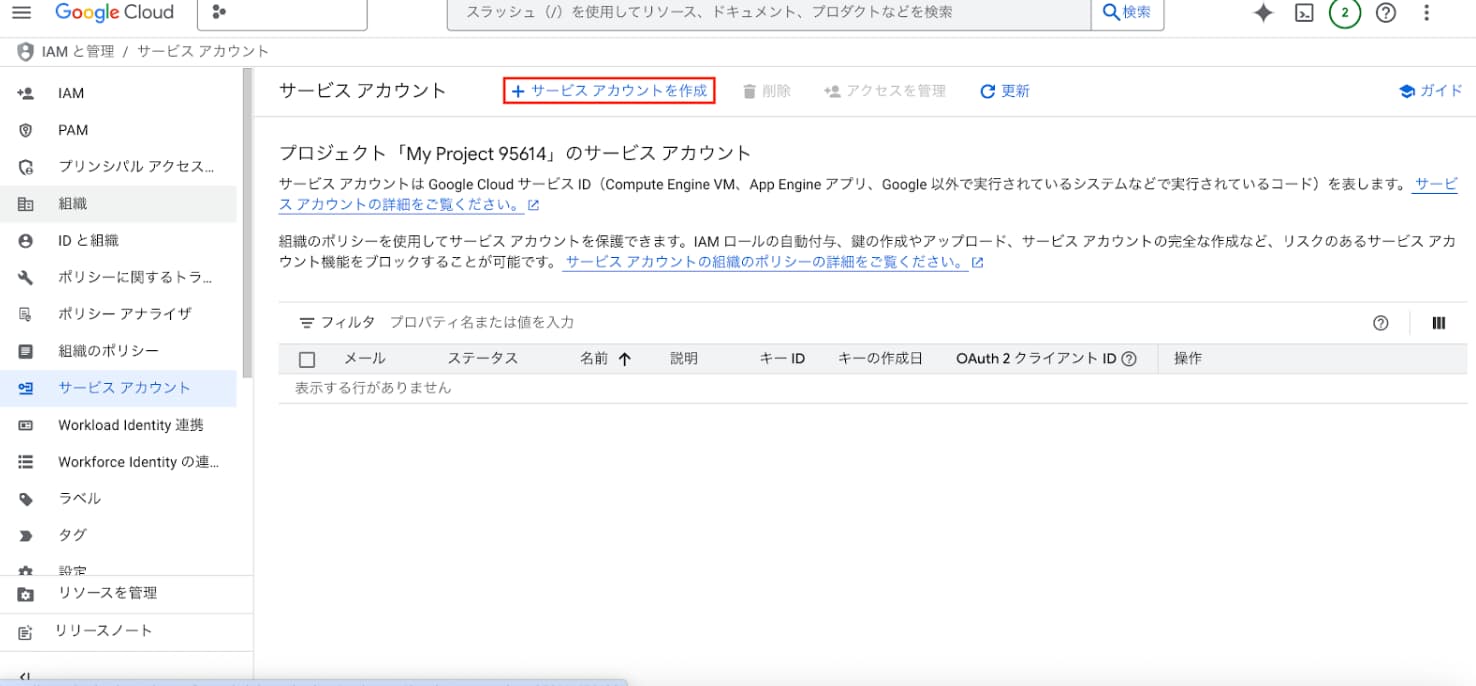Image resolution: width=1476 pixels, height=686 pixels.
Task: Click the Gemini sparkle icon
Action: (x=1263, y=13)
